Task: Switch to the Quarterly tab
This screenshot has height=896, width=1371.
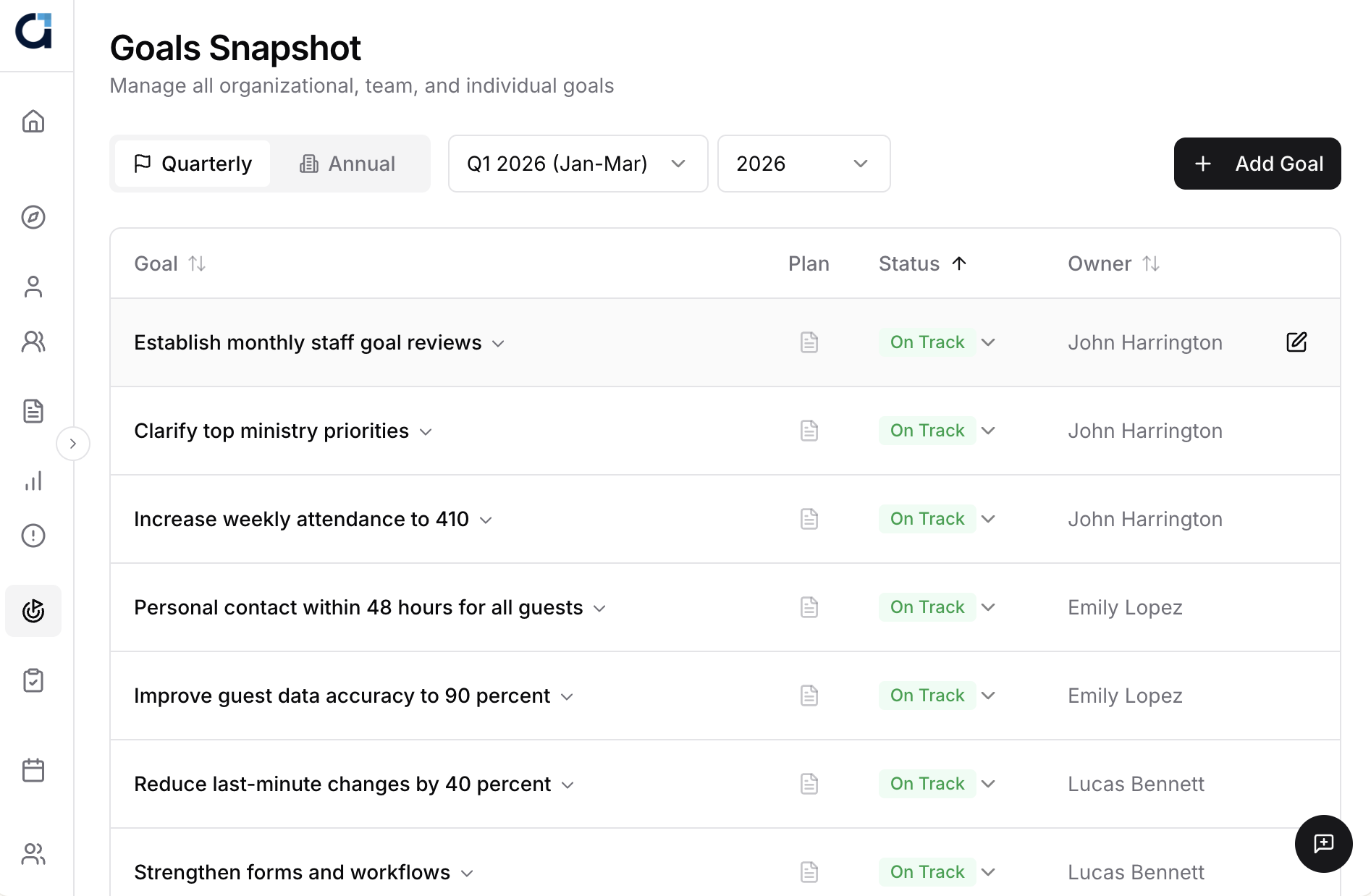Action: [x=193, y=164]
